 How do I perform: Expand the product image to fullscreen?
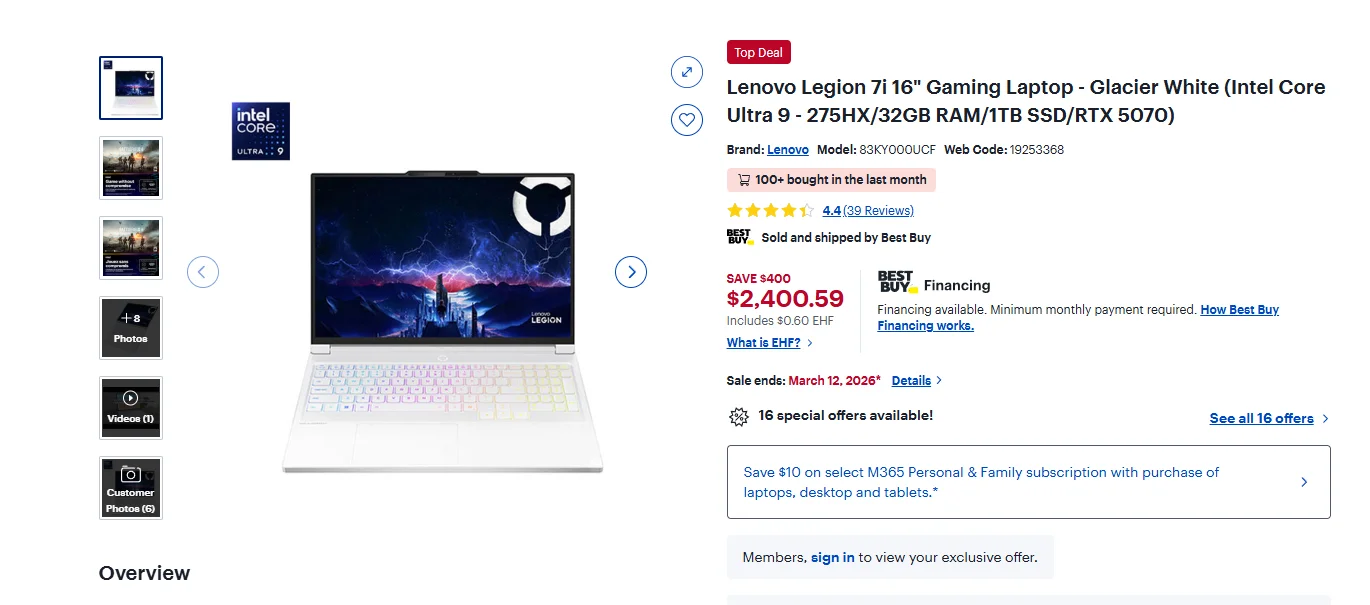click(686, 72)
